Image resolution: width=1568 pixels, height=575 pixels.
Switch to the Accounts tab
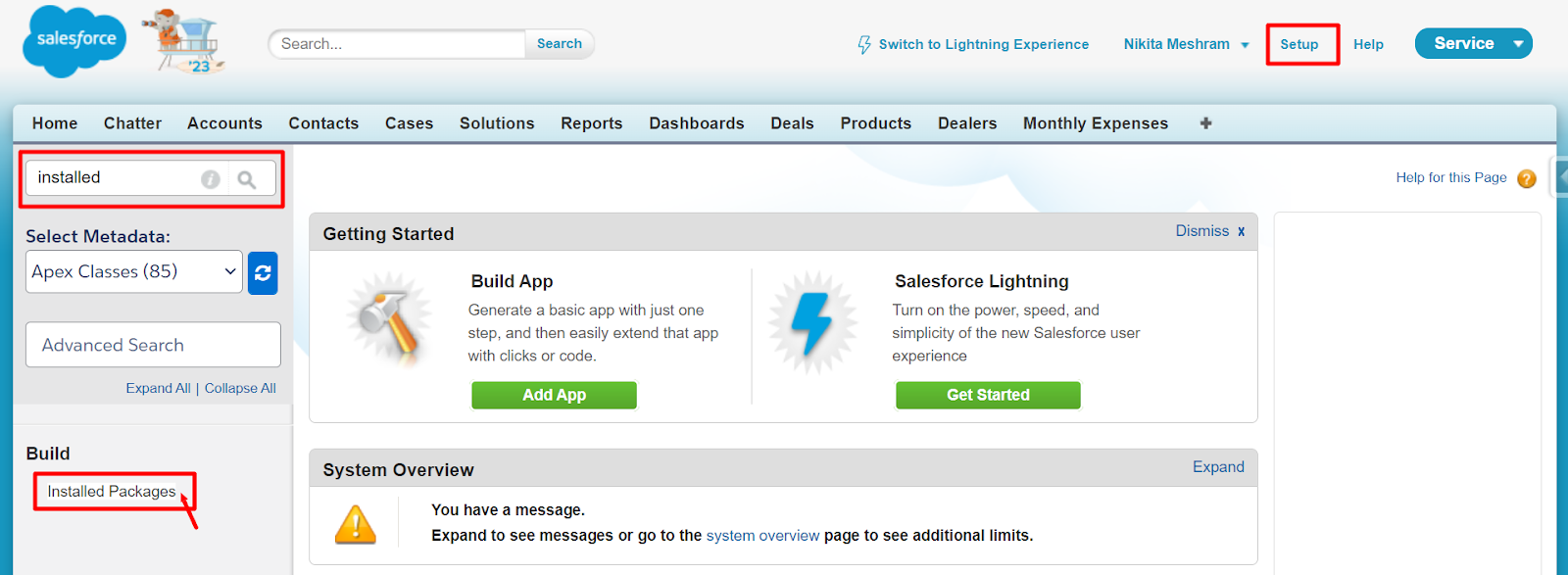[x=224, y=123]
